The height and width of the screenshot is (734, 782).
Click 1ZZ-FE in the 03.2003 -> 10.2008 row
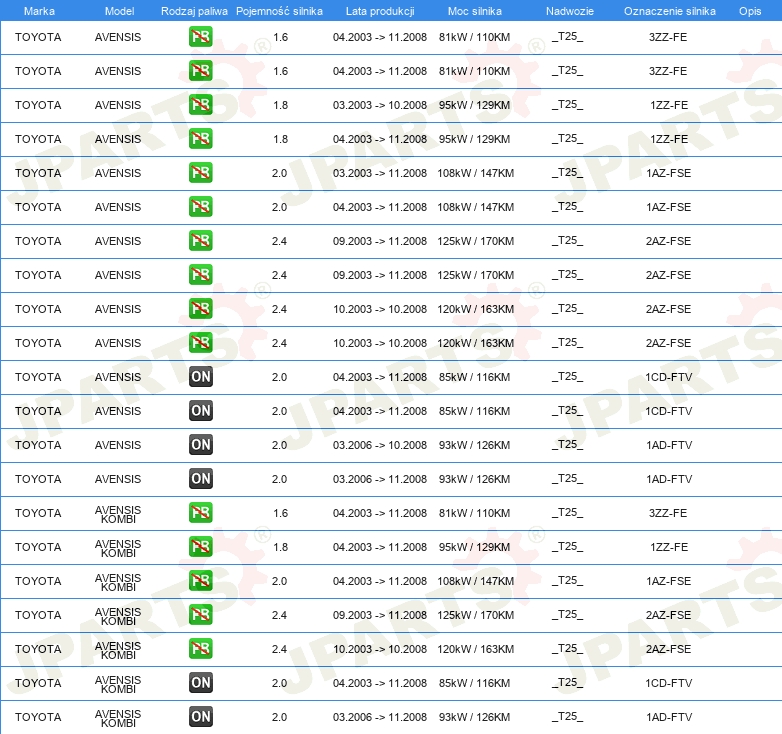click(x=669, y=105)
